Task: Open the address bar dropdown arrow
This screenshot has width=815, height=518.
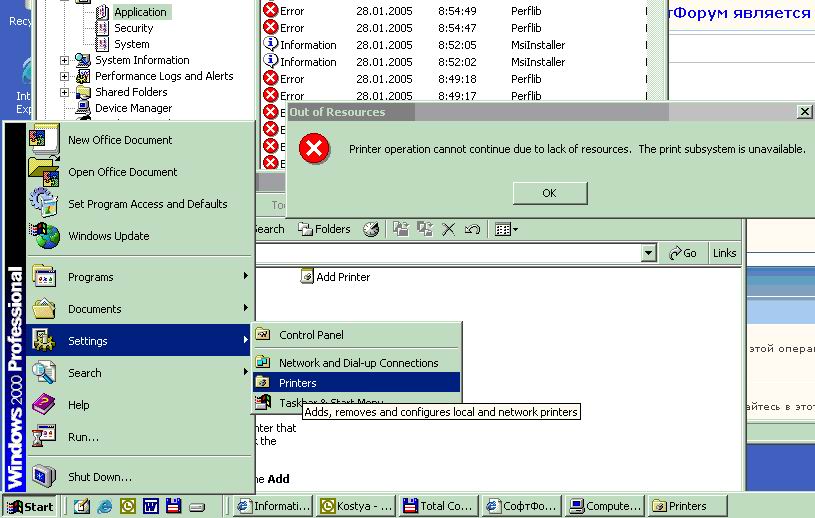Action: [648, 253]
